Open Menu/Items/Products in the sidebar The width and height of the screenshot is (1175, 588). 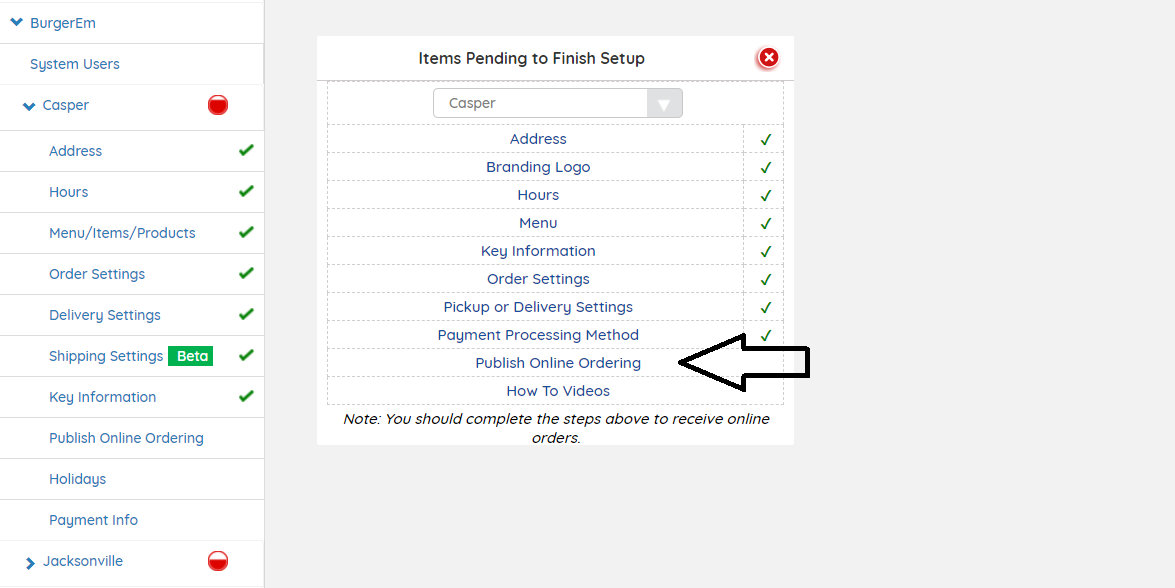tap(122, 233)
